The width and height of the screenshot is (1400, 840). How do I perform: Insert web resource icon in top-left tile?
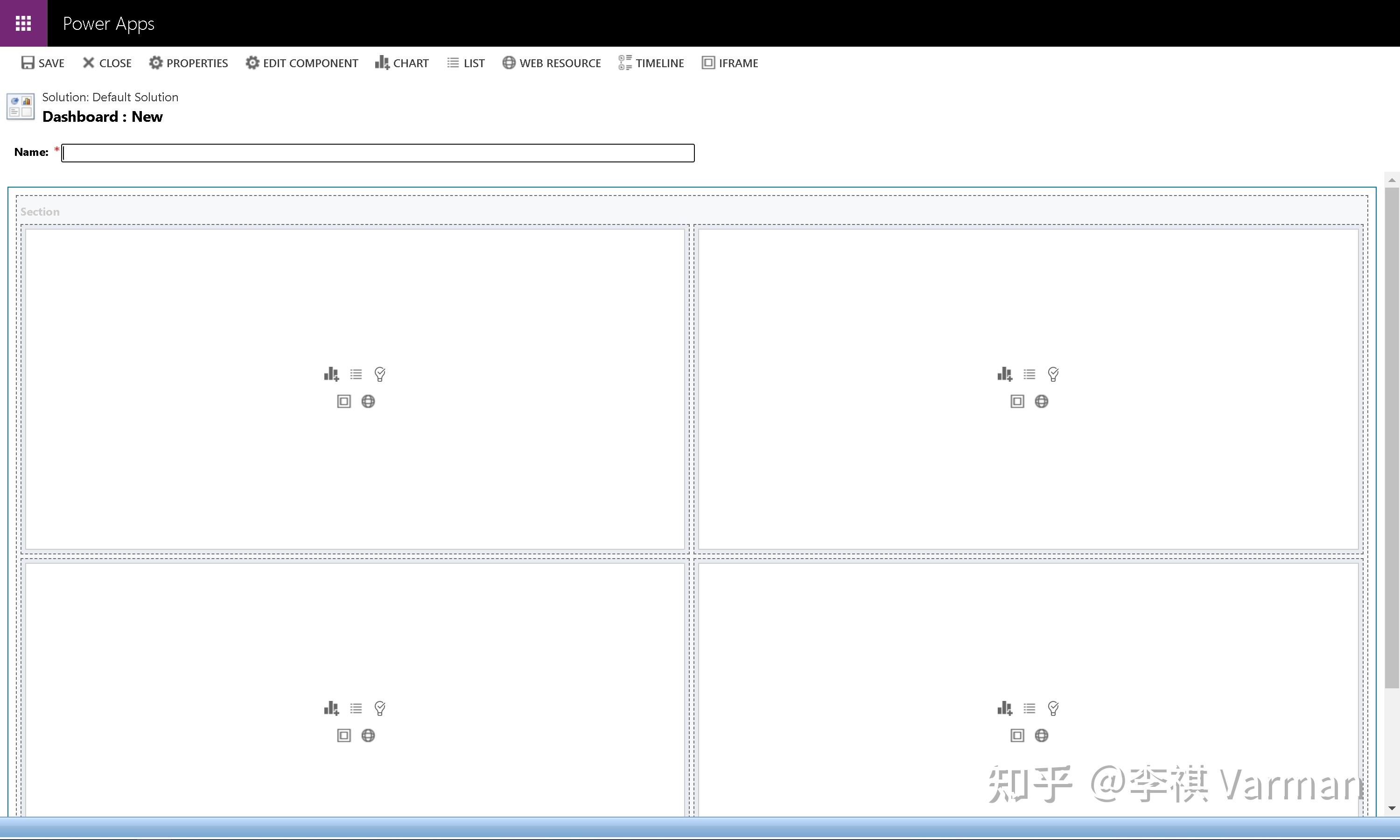point(368,401)
